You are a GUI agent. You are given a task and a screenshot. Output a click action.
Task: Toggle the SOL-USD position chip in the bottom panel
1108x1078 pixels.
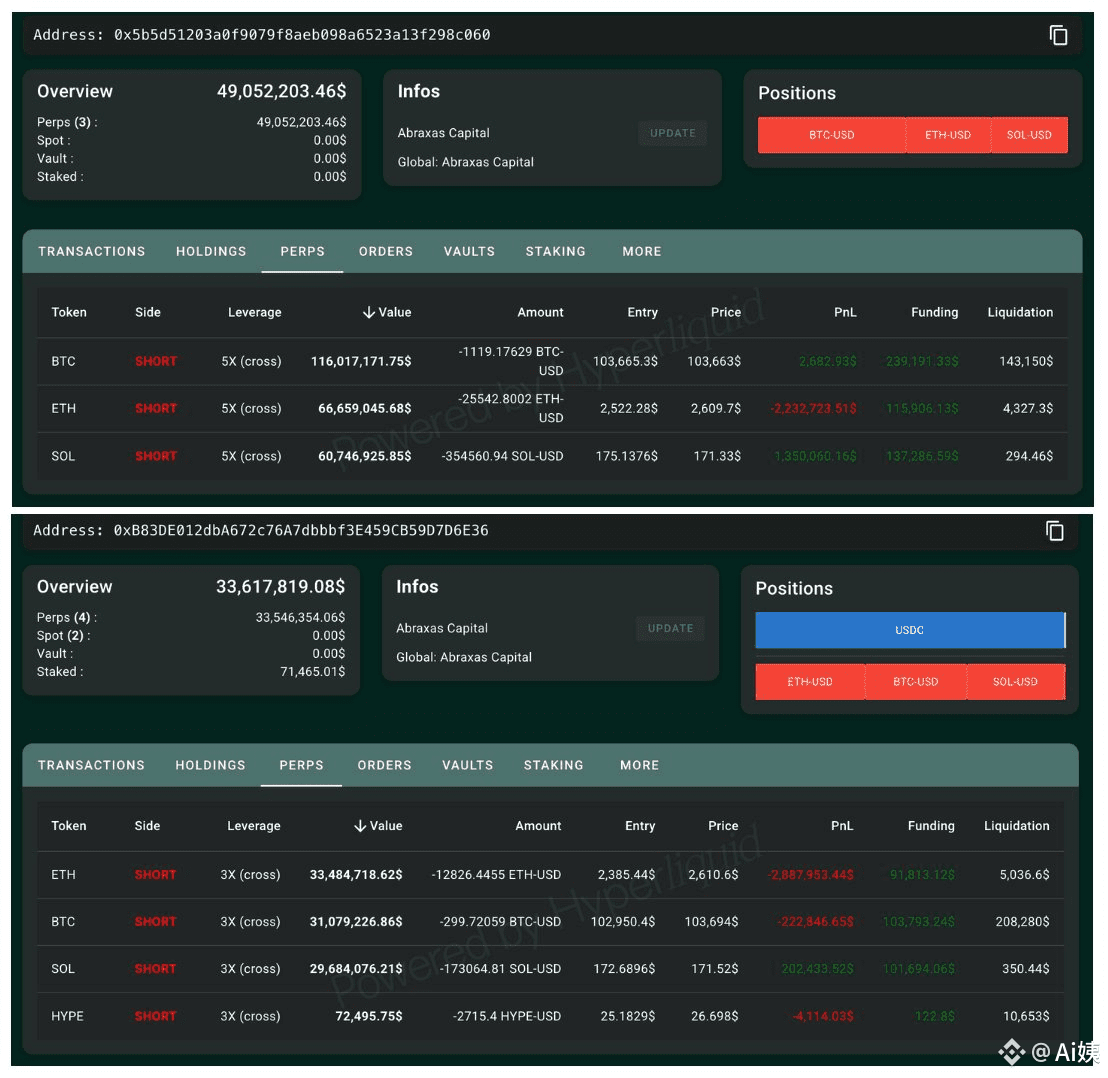coord(1016,682)
